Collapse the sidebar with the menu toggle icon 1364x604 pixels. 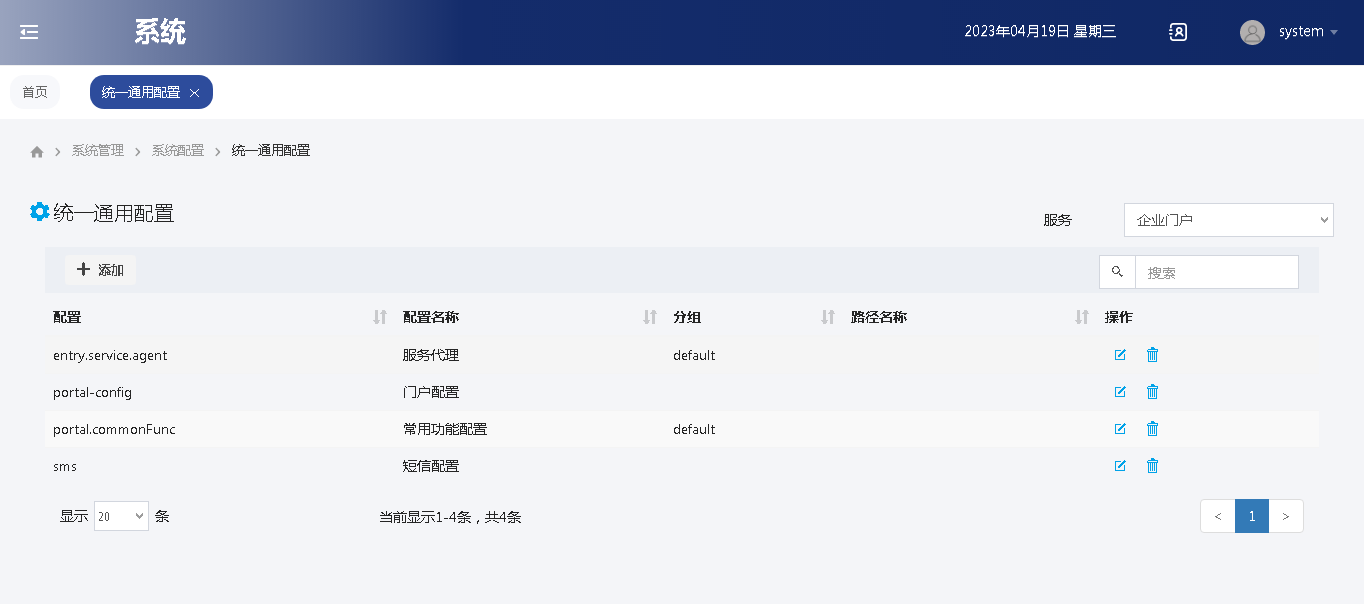tap(29, 32)
